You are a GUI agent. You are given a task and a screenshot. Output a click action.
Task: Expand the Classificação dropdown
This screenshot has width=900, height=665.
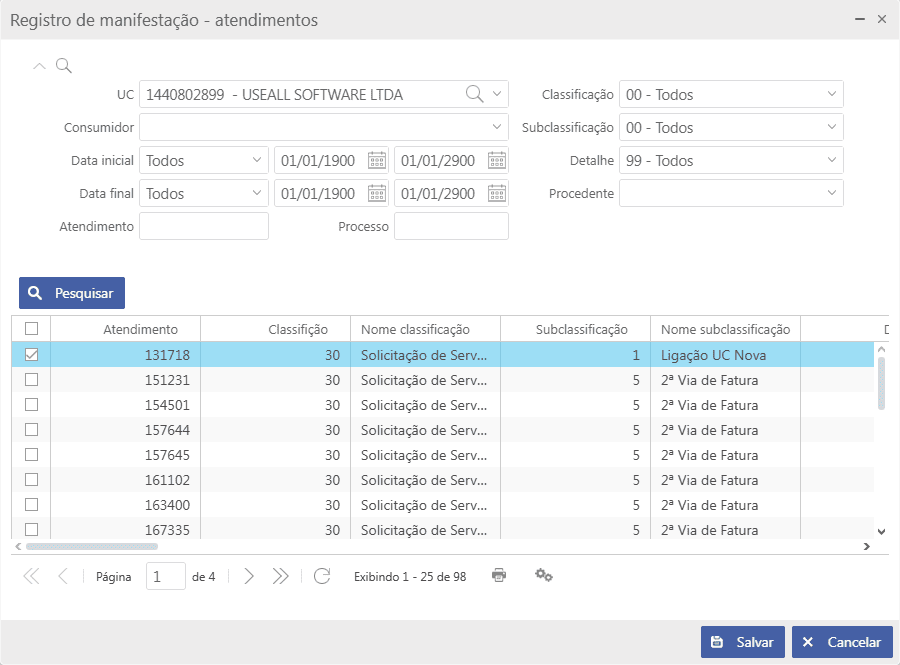point(832,94)
